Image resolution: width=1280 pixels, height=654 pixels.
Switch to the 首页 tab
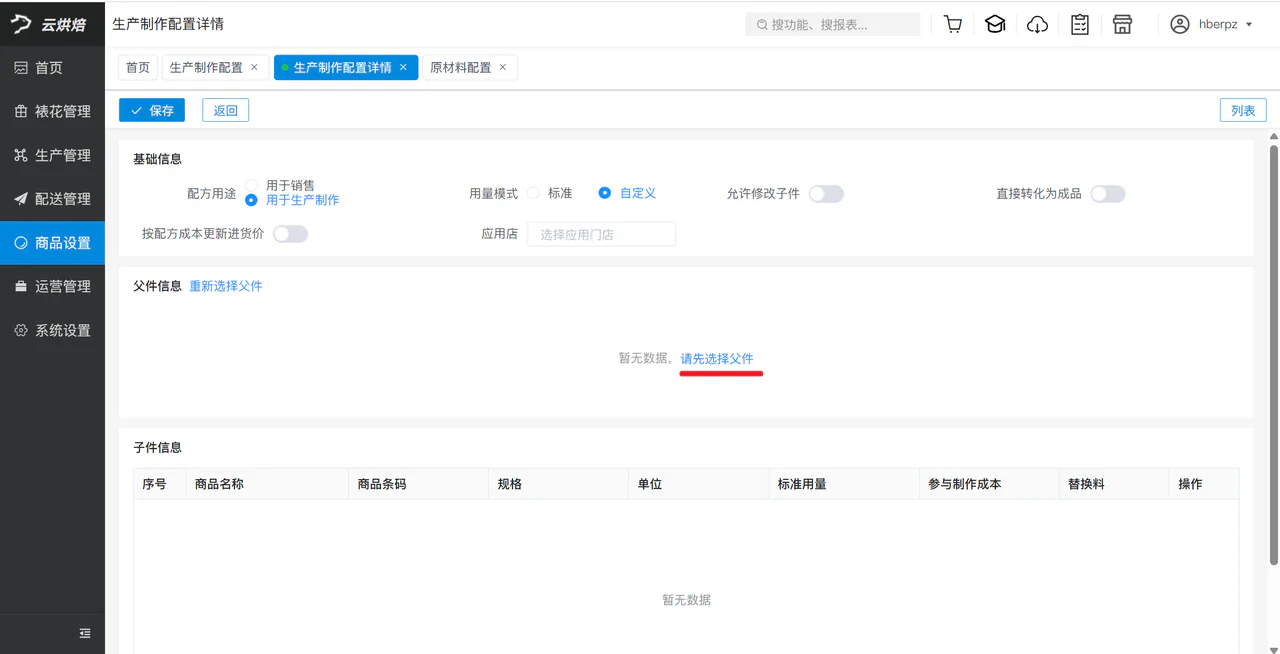click(x=138, y=68)
